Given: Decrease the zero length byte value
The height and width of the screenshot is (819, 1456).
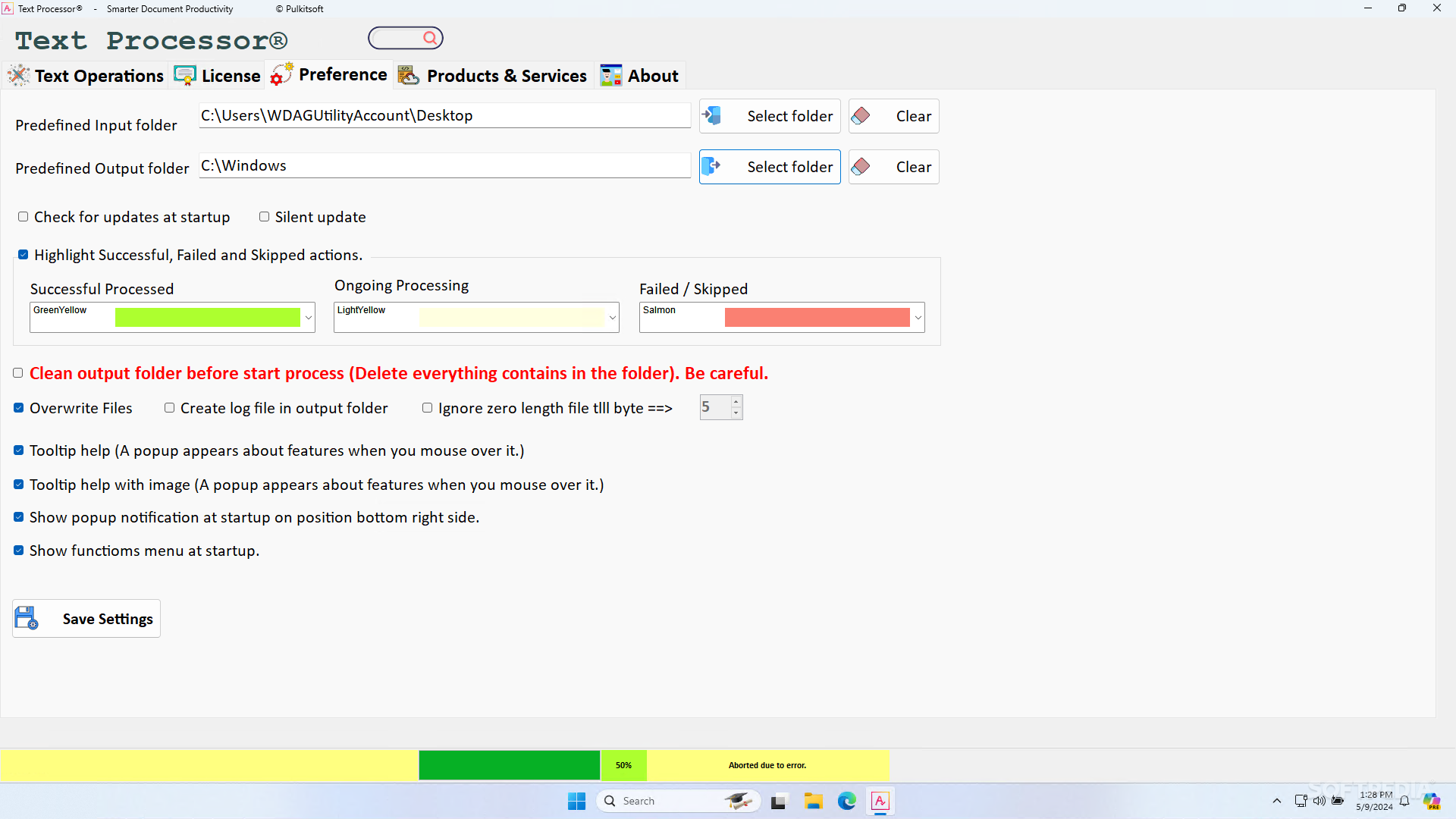Looking at the screenshot, I should click(736, 413).
